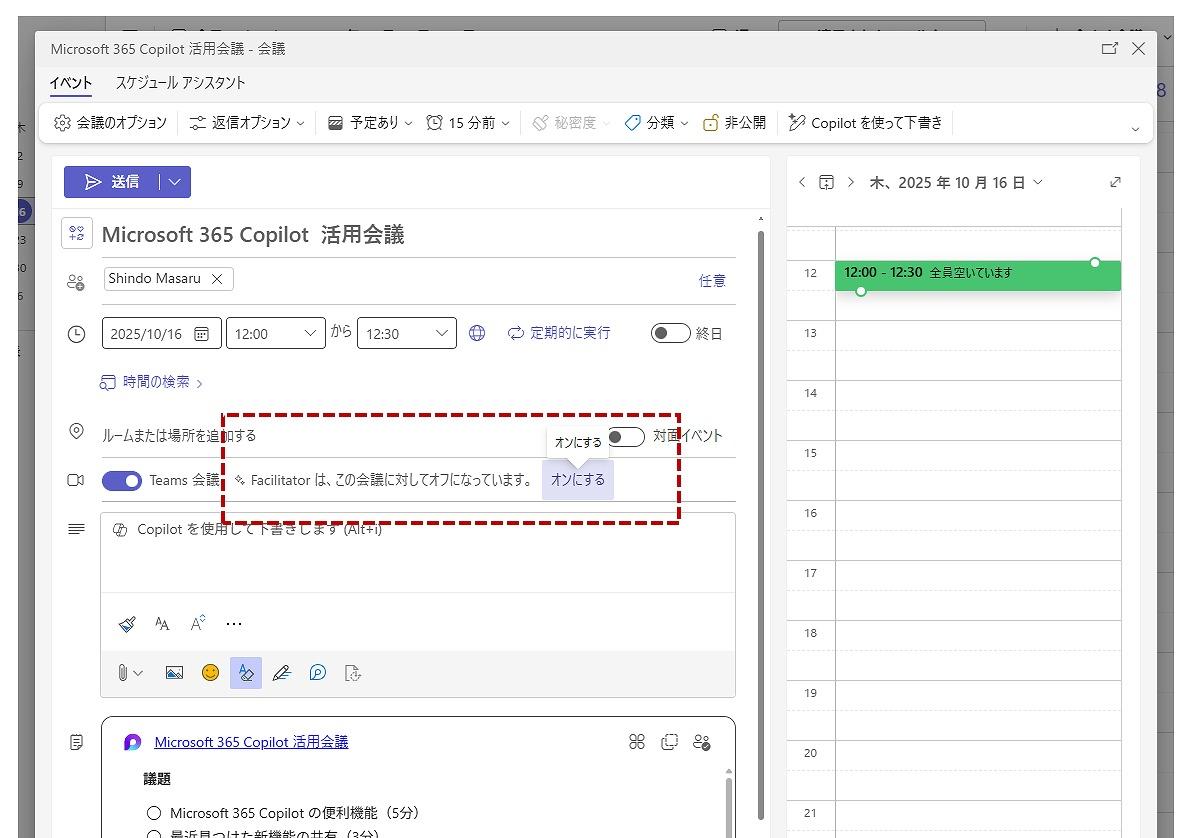Open the 12:30 end time dropdown
Screen dimensions: 1193x838
coord(406,333)
